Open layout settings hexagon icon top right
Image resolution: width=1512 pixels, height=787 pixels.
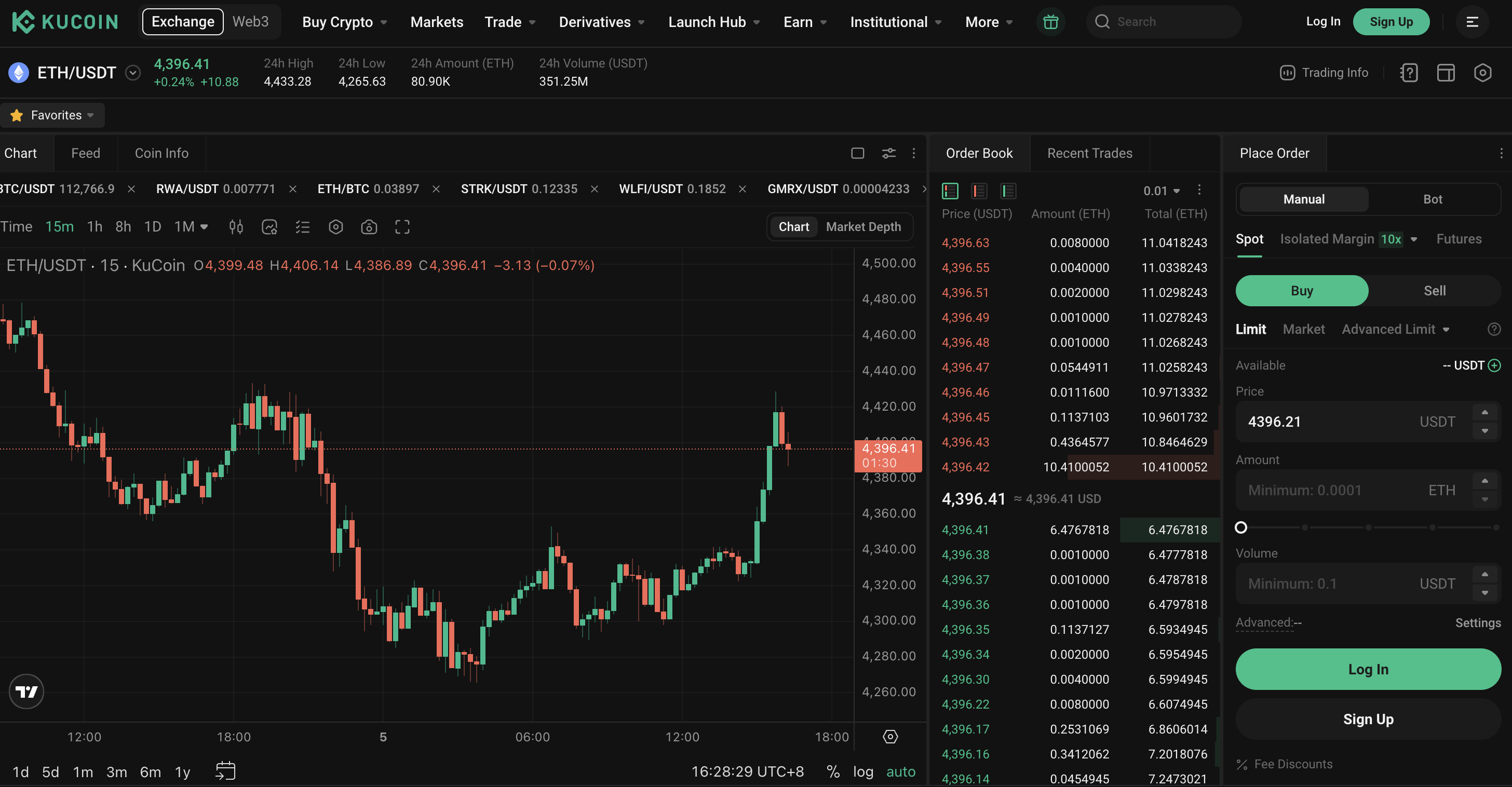pos(1482,72)
